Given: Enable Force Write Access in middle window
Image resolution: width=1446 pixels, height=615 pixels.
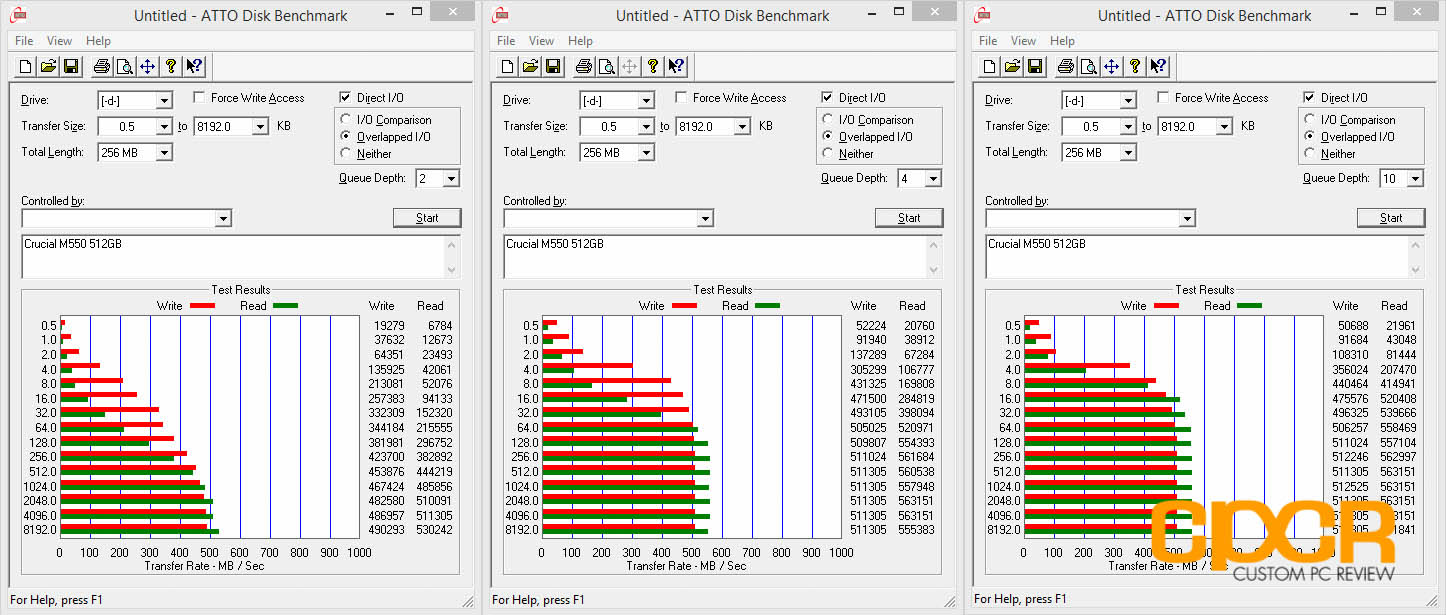Looking at the screenshot, I should click(681, 98).
